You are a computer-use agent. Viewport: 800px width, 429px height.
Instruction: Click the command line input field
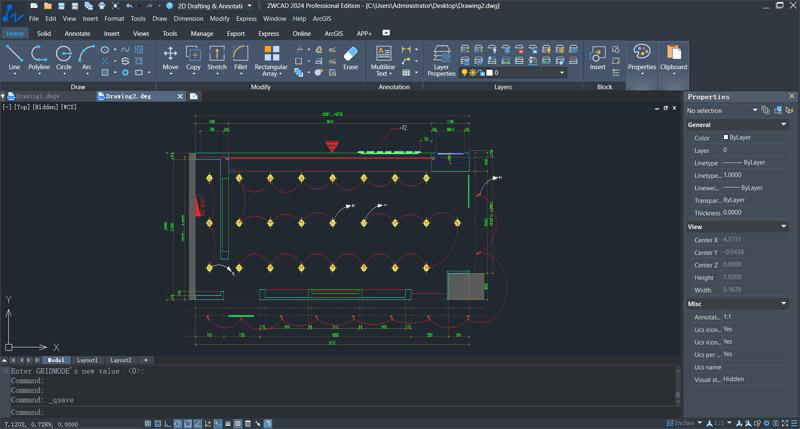click(342, 412)
